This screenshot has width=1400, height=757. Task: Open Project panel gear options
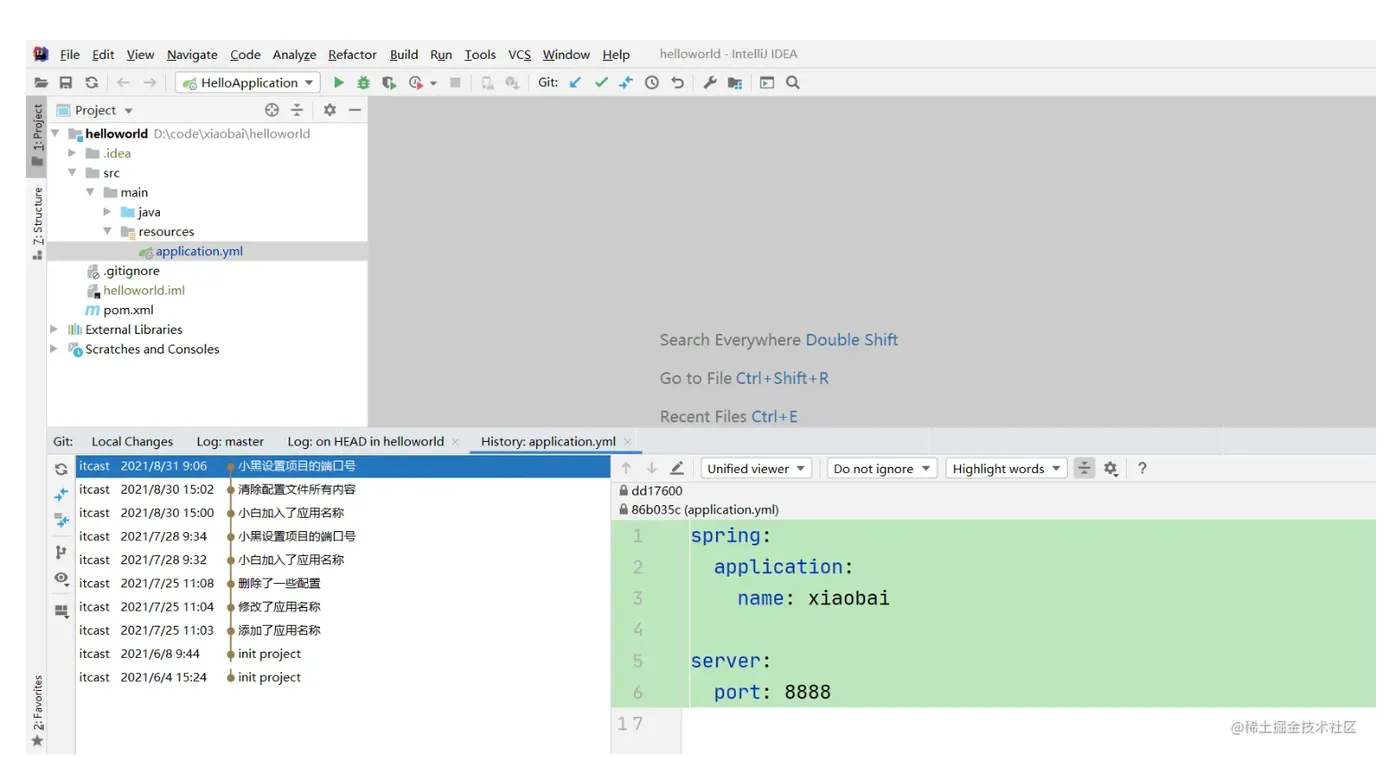(x=329, y=110)
